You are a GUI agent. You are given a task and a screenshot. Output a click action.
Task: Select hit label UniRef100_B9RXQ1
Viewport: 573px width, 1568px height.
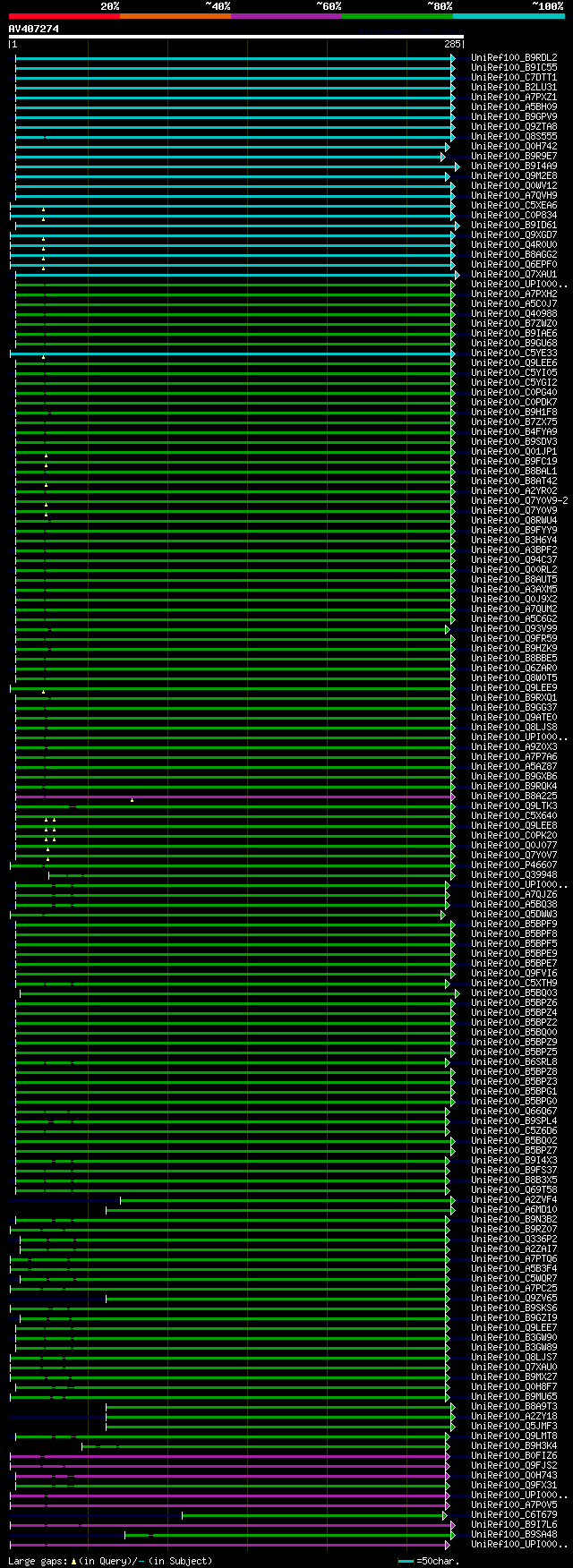[514, 697]
